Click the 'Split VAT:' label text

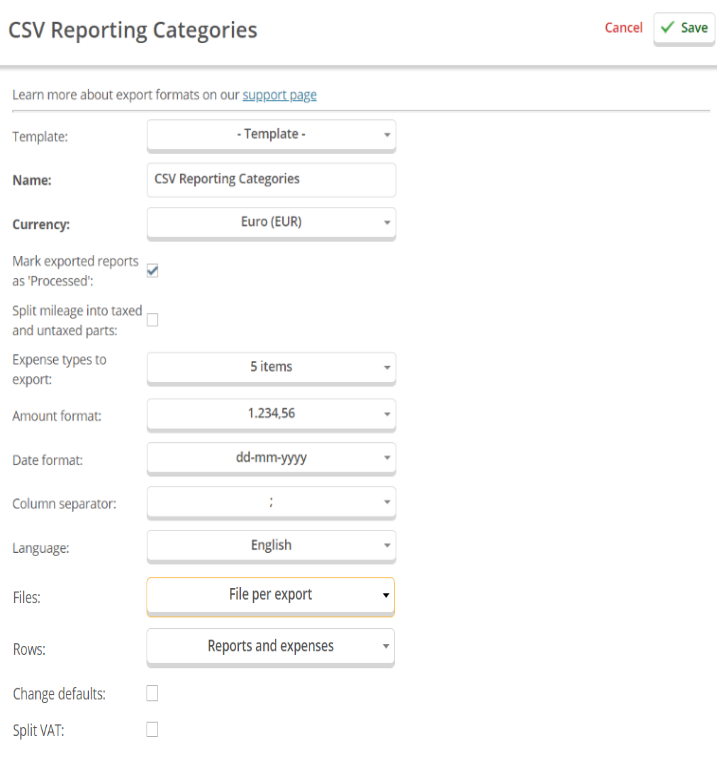pos(38,730)
